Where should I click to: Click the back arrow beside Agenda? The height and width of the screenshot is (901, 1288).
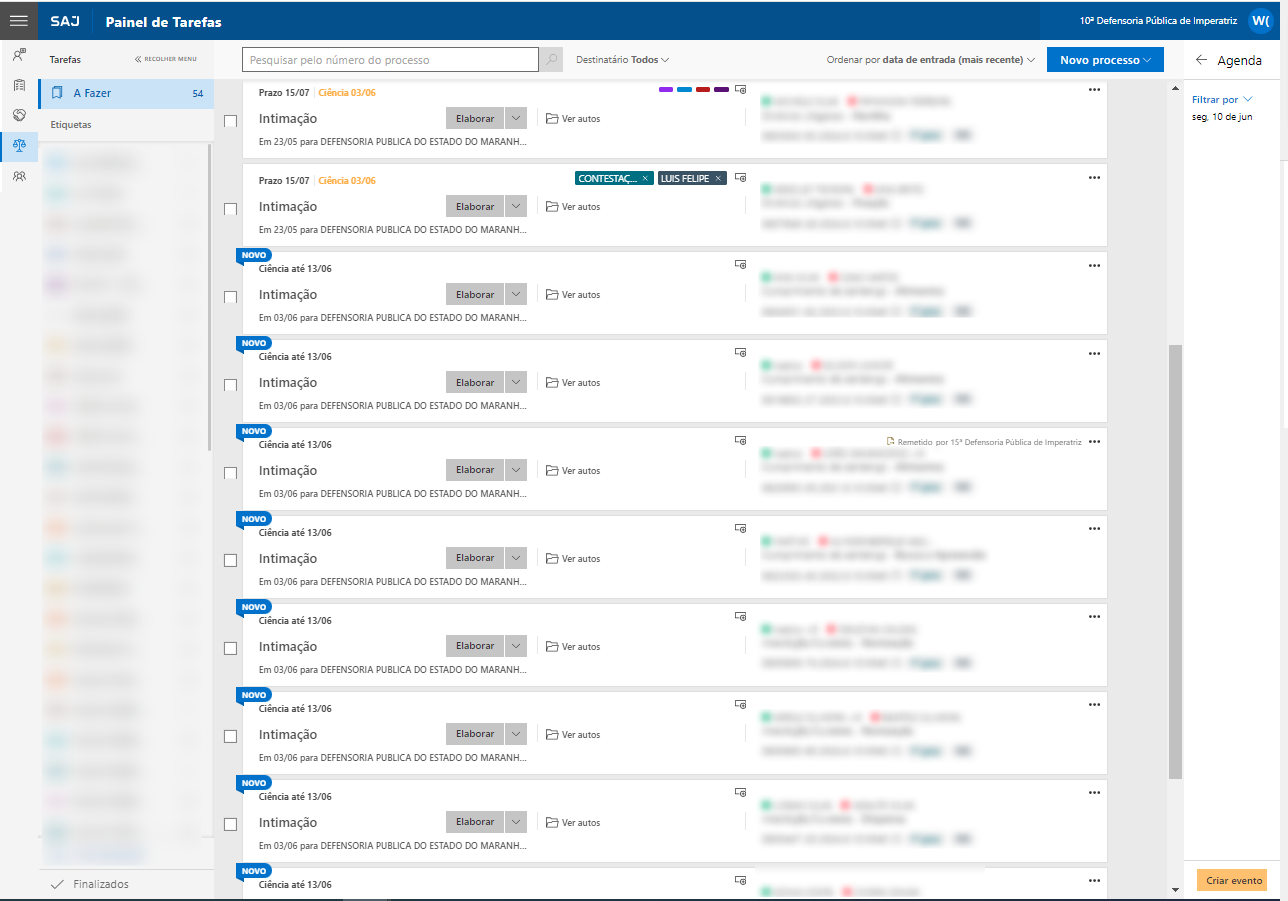coord(1201,60)
